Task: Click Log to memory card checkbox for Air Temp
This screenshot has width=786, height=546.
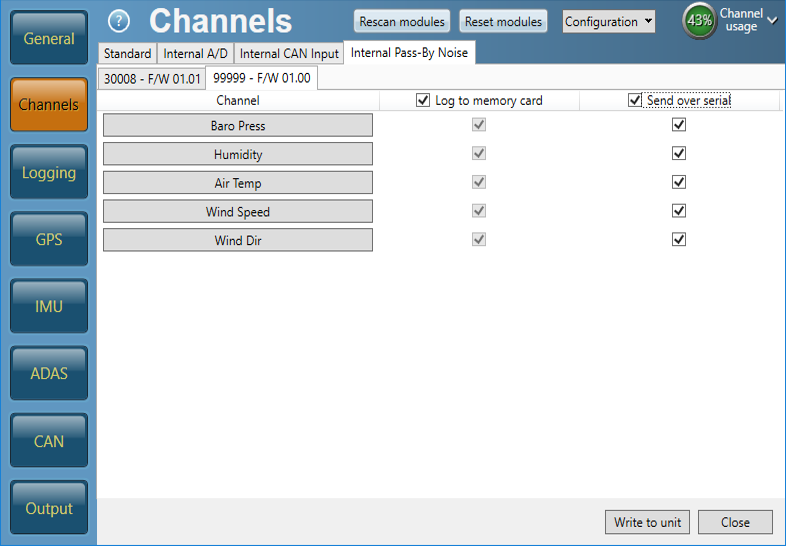Action: pyautogui.click(x=479, y=182)
